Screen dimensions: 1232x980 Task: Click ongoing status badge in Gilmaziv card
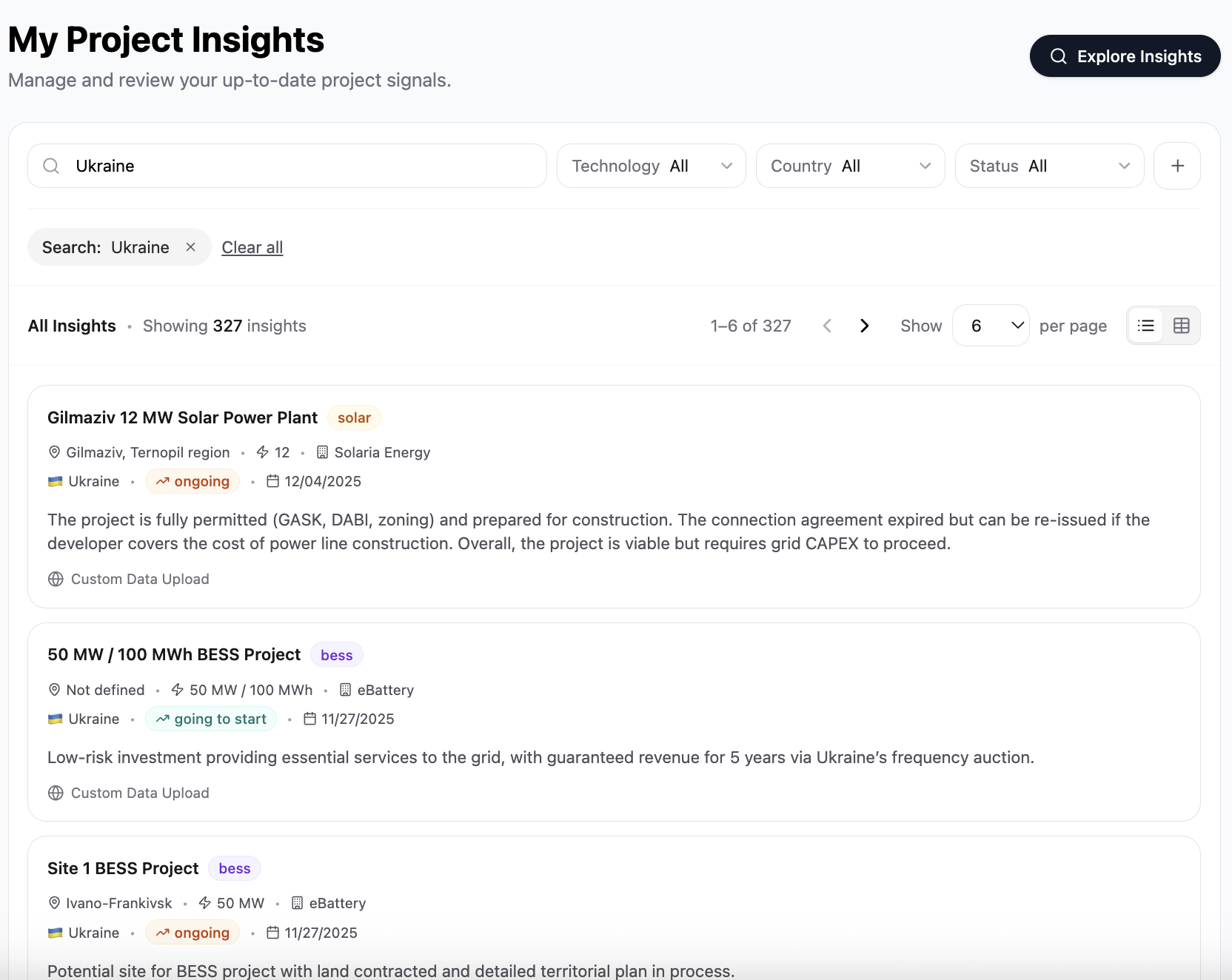click(192, 481)
